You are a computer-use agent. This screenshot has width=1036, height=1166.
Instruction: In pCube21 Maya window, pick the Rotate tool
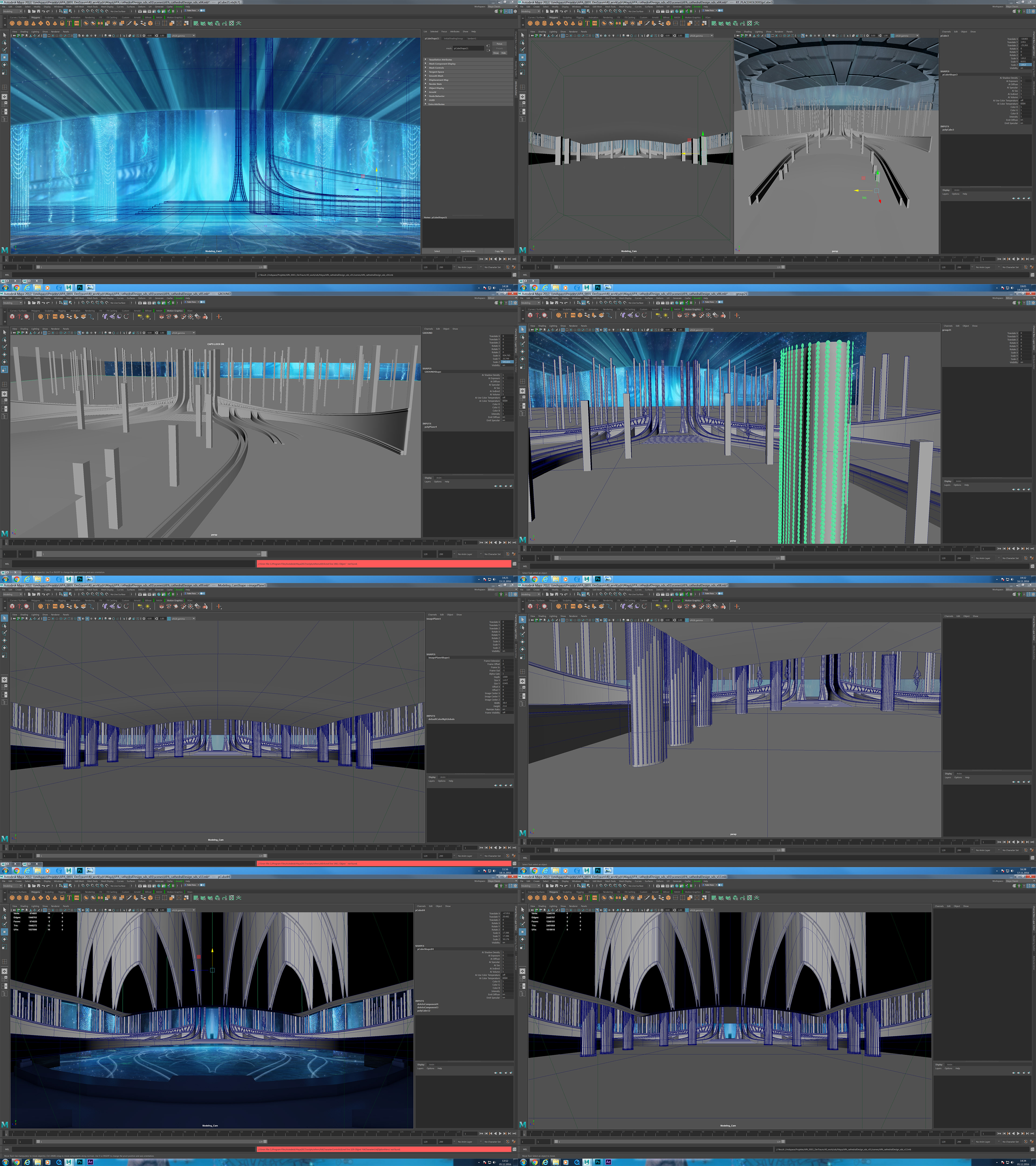pyautogui.click(x=5, y=65)
